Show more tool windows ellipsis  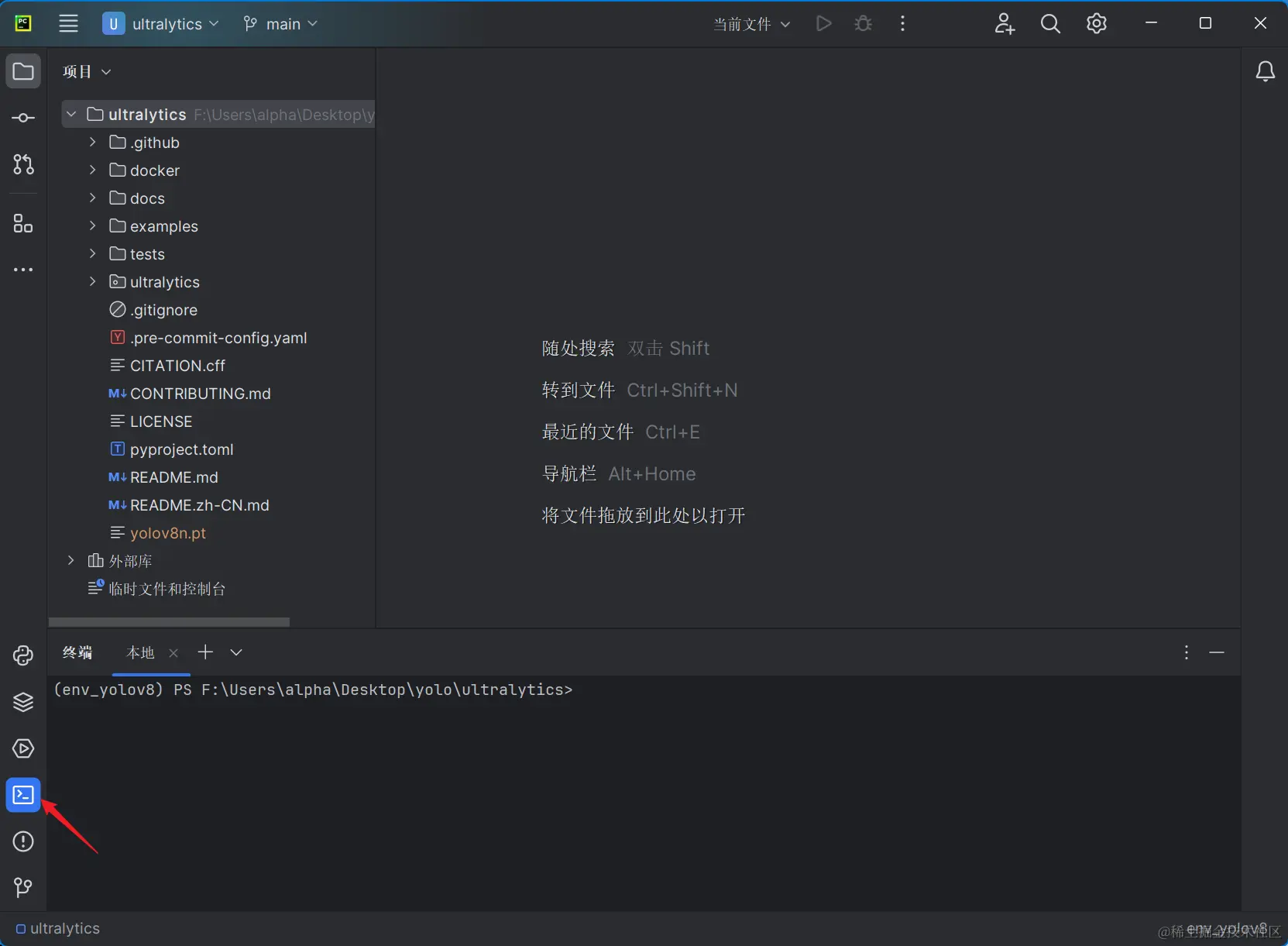23,270
